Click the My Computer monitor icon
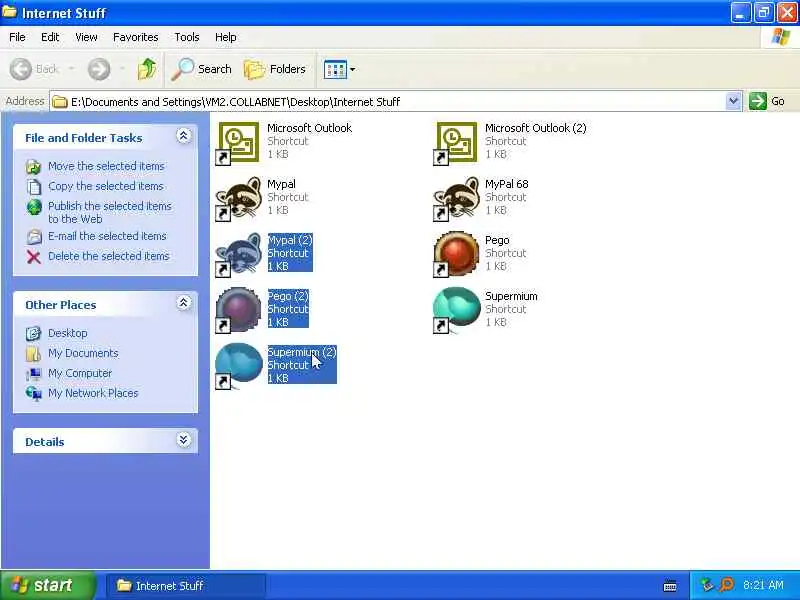This screenshot has width=800, height=600. [x=34, y=373]
